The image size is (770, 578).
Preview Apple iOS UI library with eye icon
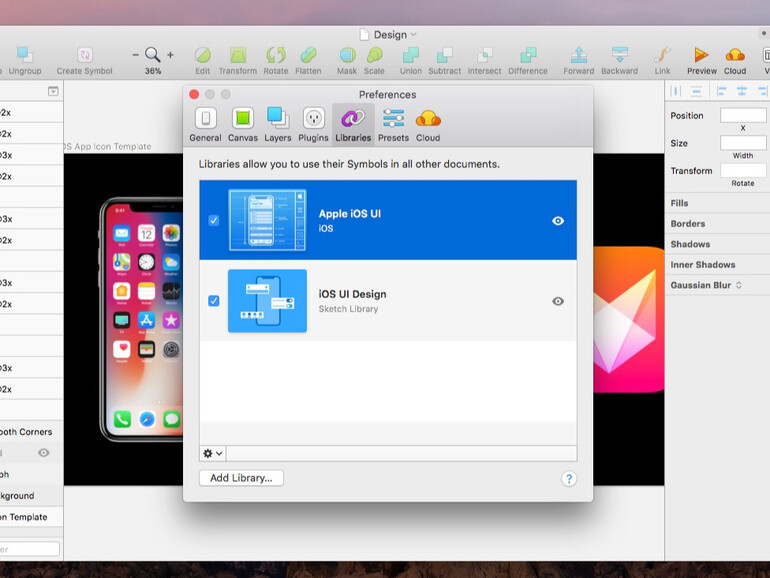(558, 220)
